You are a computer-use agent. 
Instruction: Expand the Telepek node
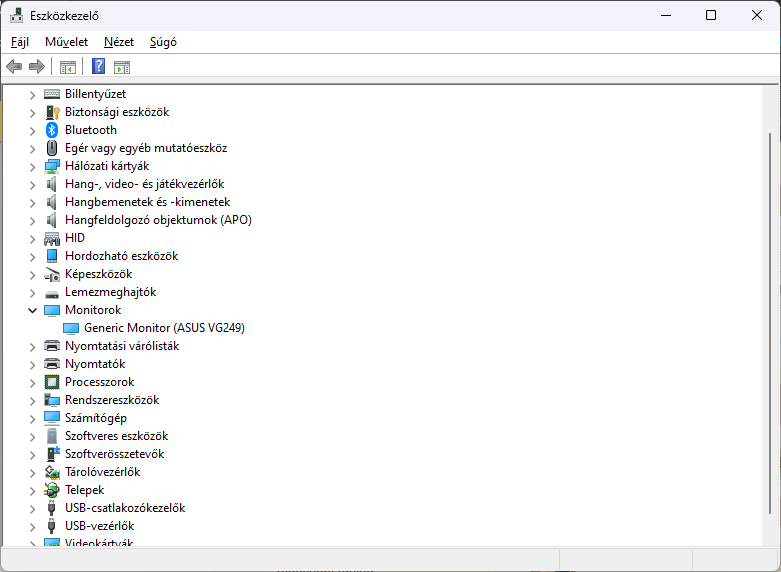[x=32, y=491]
